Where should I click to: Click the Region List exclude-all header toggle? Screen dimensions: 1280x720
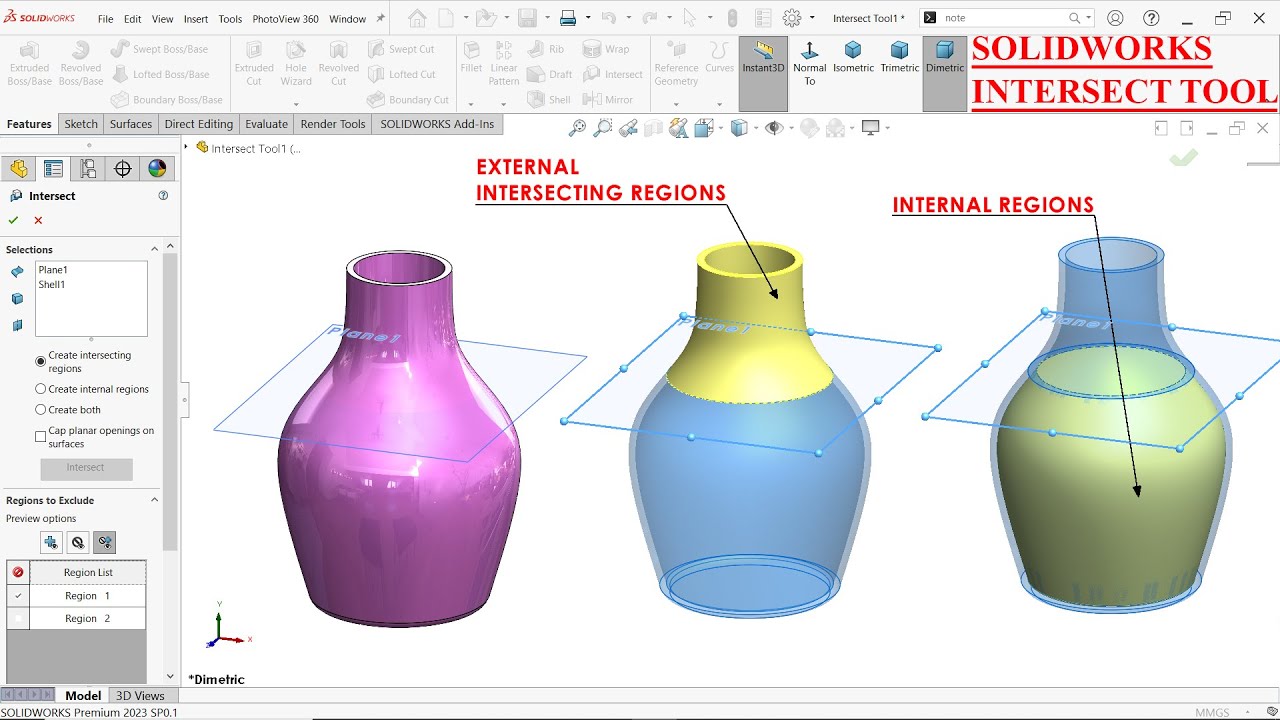[18, 573]
